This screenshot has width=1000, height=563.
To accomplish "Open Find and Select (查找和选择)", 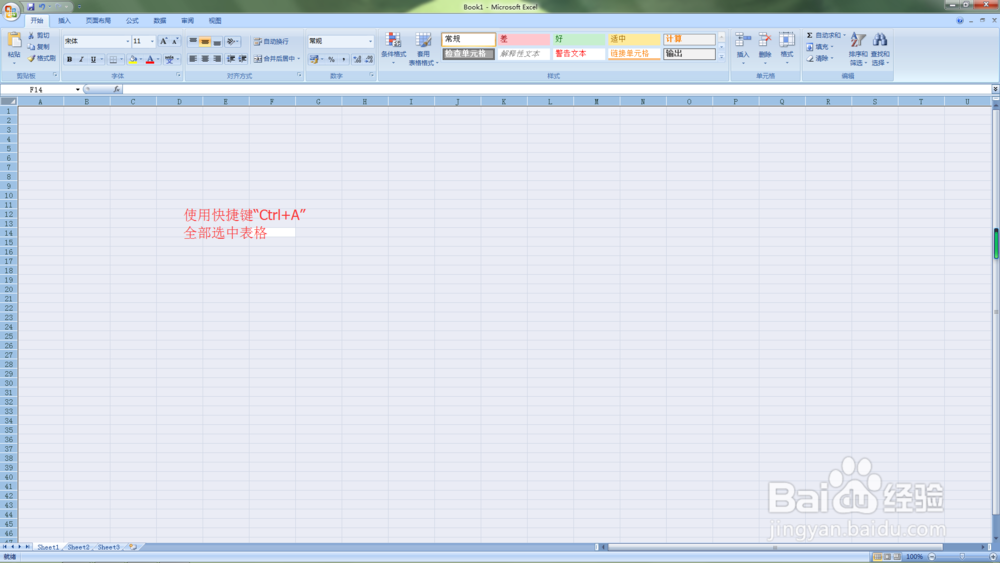I will 880,48.
